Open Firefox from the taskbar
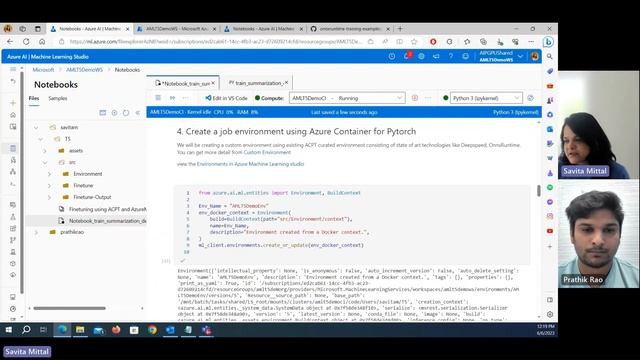Image resolution: width=640 pixels, height=360 pixels. click(x=116, y=330)
